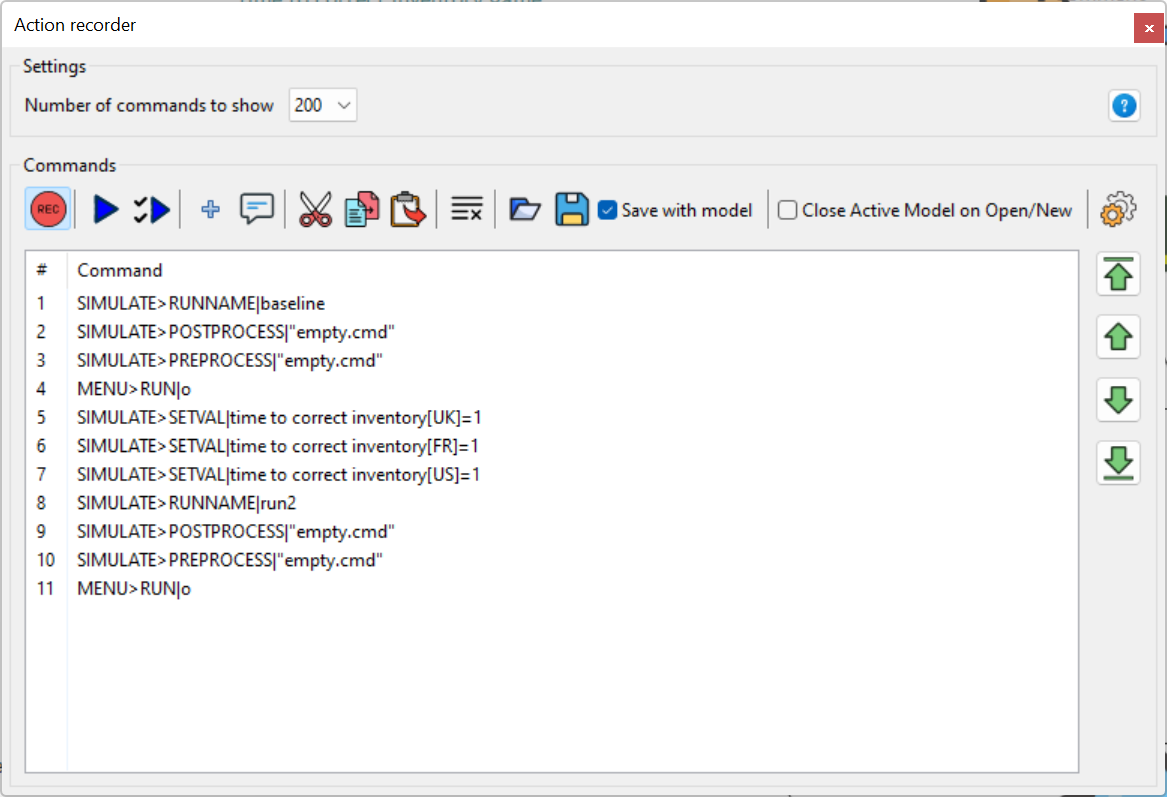Enable Close Active Model on Open/New
1167x797 pixels.
point(787,210)
